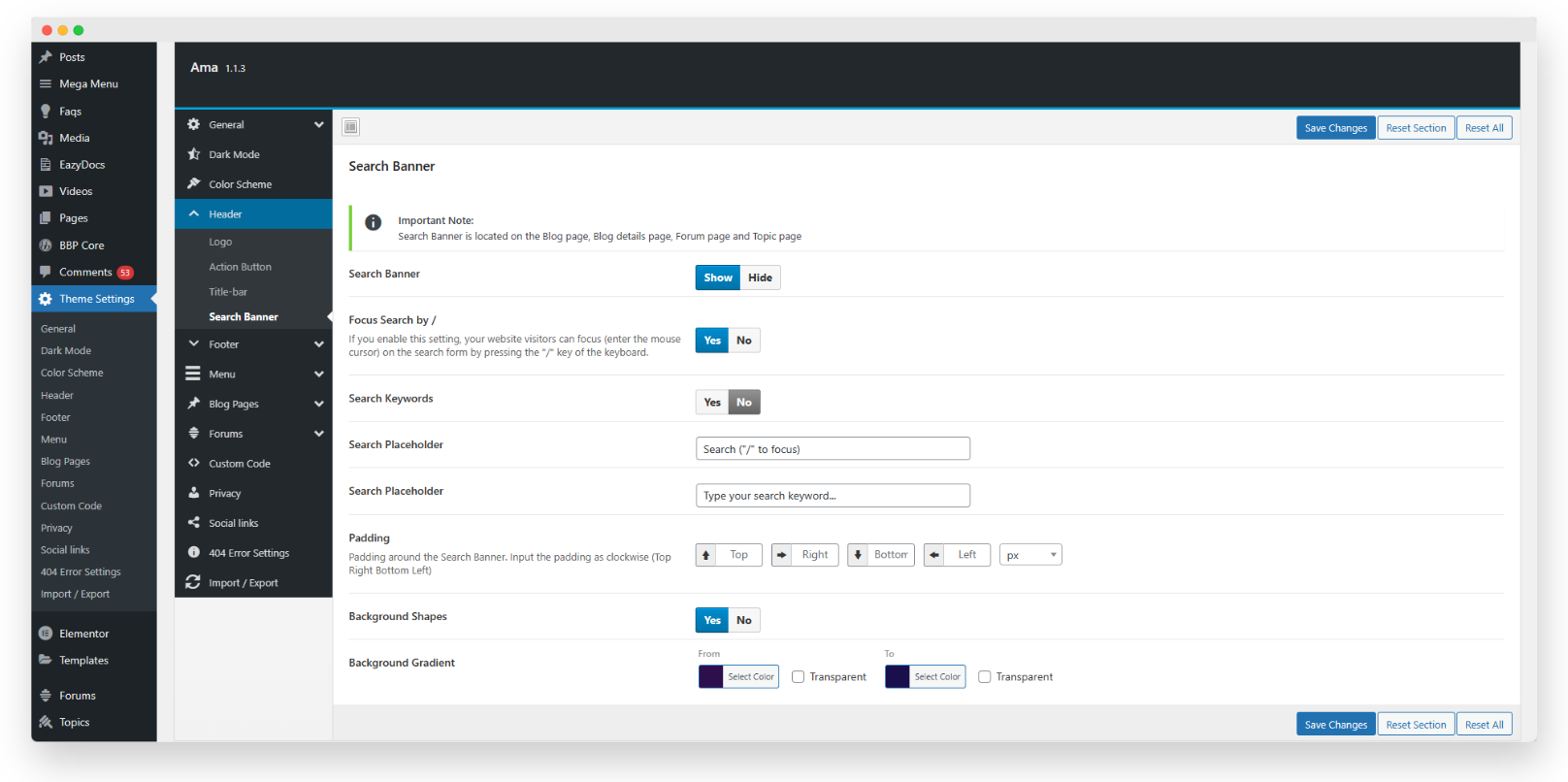Click the expand-all sections icon in toolbar
The height and width of the screenshot is (782, 1568).
pos(351,127)
